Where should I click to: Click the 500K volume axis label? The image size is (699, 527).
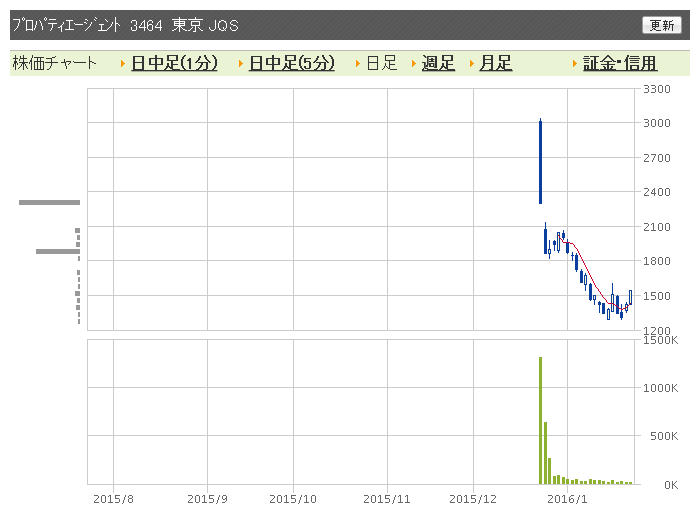664,436
